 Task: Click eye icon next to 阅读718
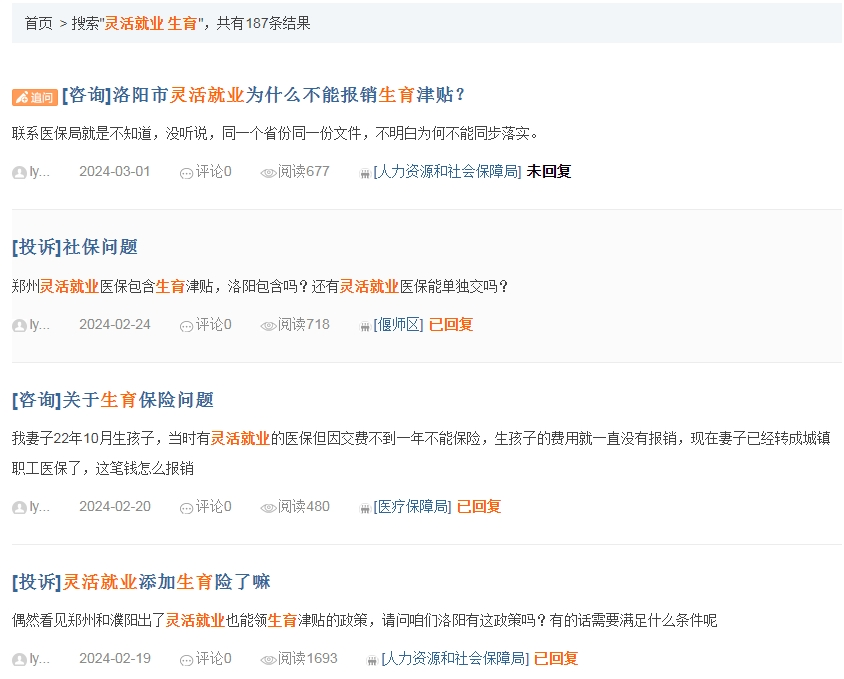click(268, 326)
